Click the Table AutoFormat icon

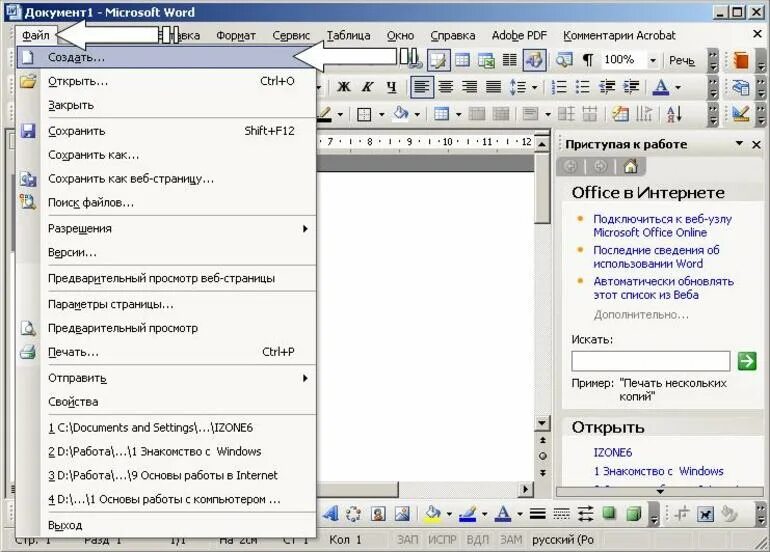[x=620, y=114]
